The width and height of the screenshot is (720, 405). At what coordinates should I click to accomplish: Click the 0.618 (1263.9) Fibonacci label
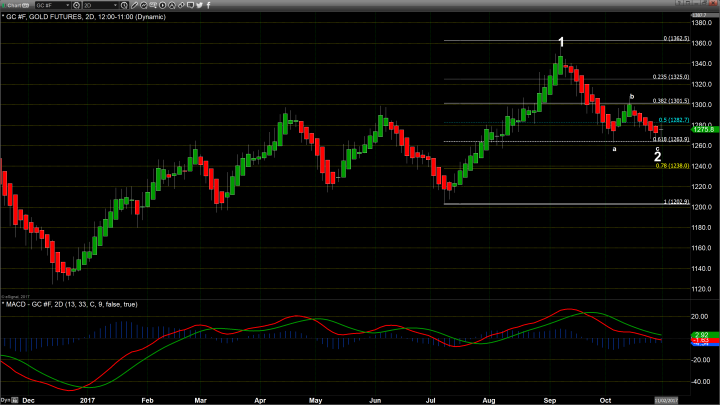click(x=671, y=139)
